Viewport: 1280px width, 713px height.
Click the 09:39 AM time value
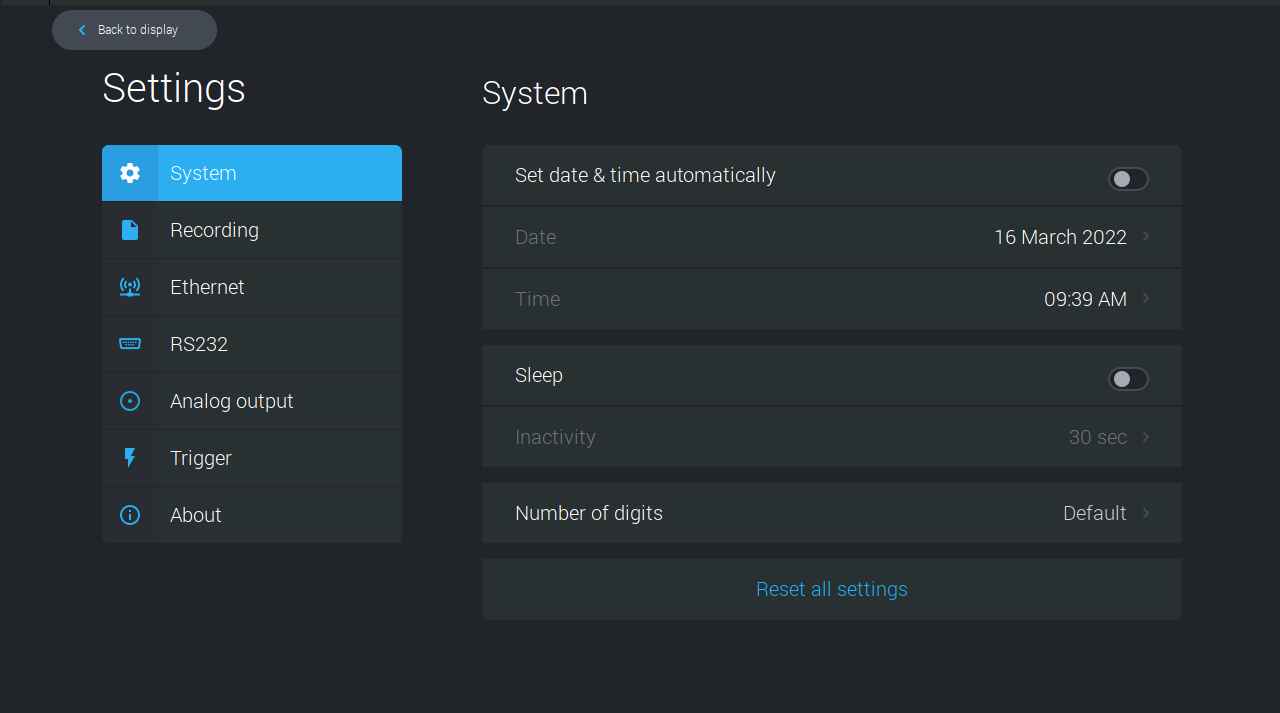click(1085, 299)
